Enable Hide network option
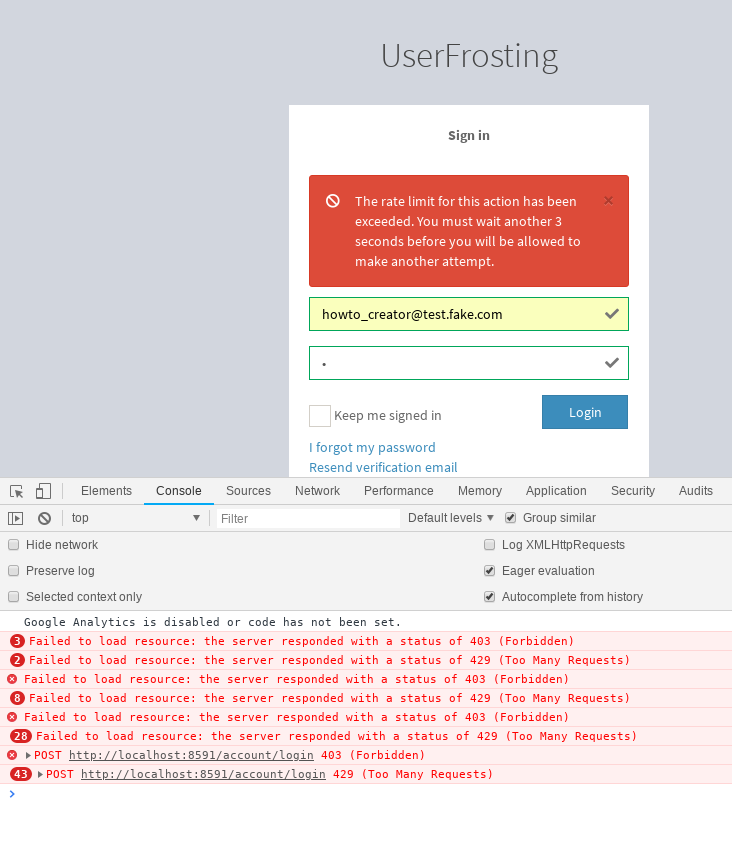This screenshot has width=732, height=863. tap(14, 545)
